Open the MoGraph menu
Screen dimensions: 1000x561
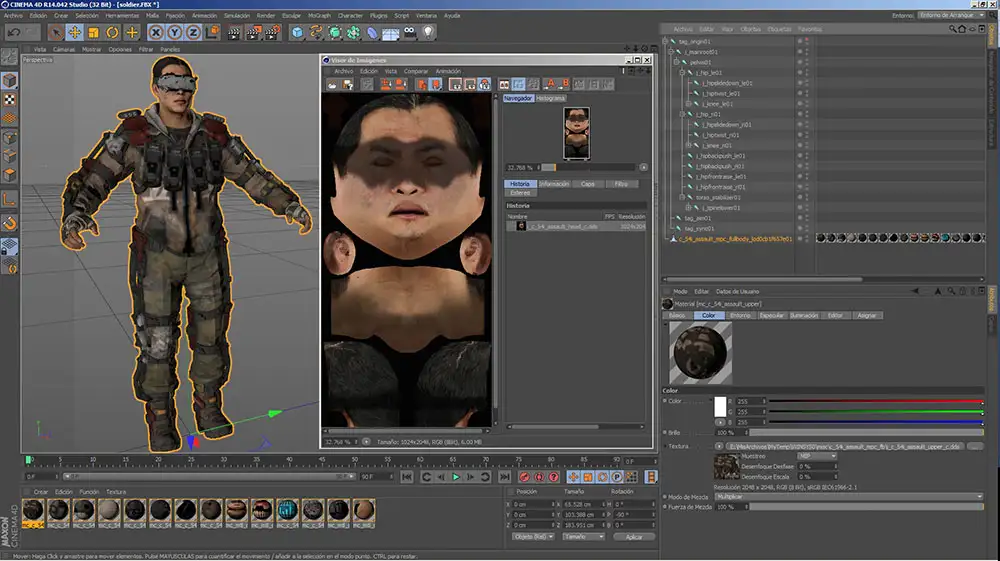click(x=319, y=15)
